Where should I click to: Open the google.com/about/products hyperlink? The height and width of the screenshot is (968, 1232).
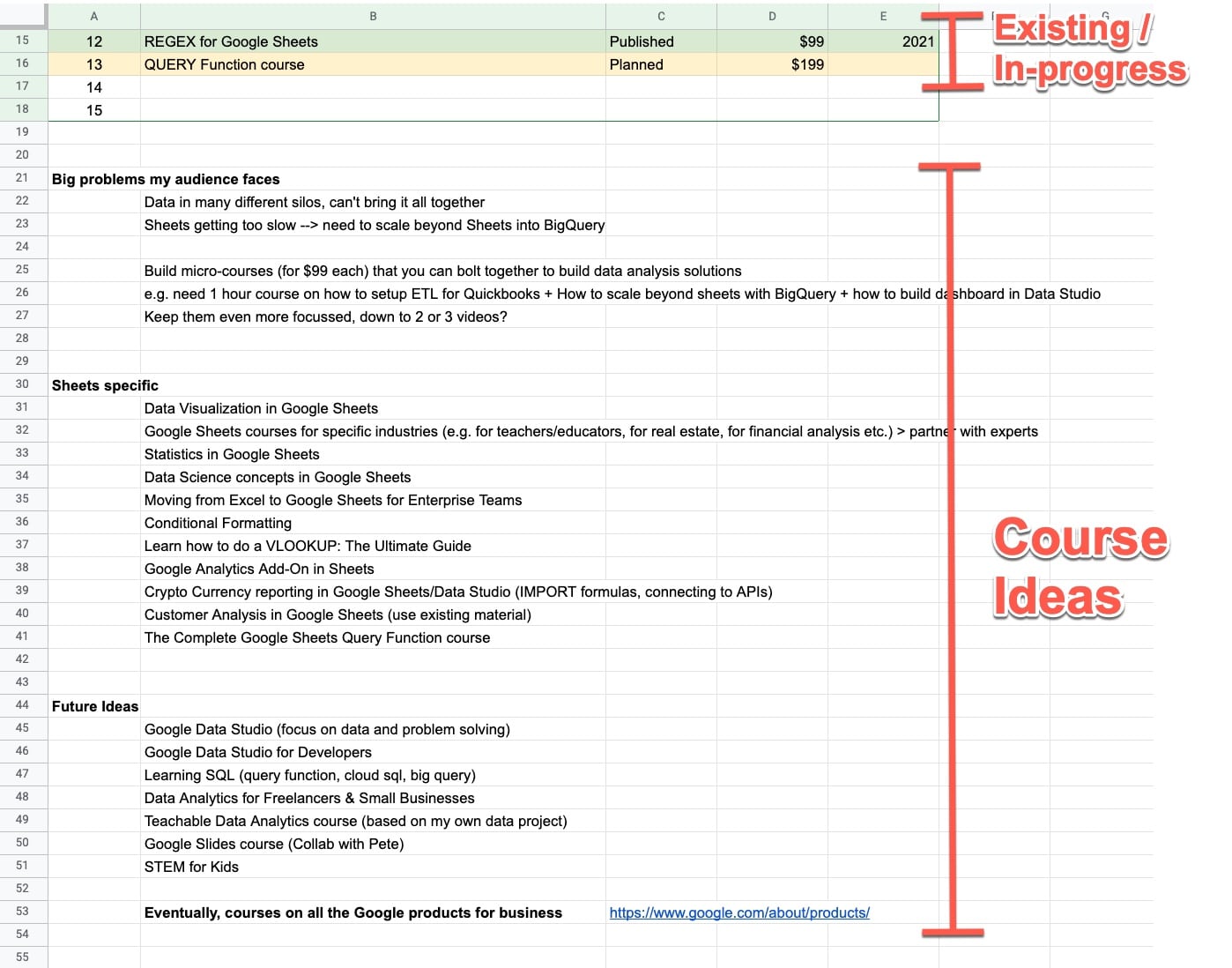(x=739, y=912)
